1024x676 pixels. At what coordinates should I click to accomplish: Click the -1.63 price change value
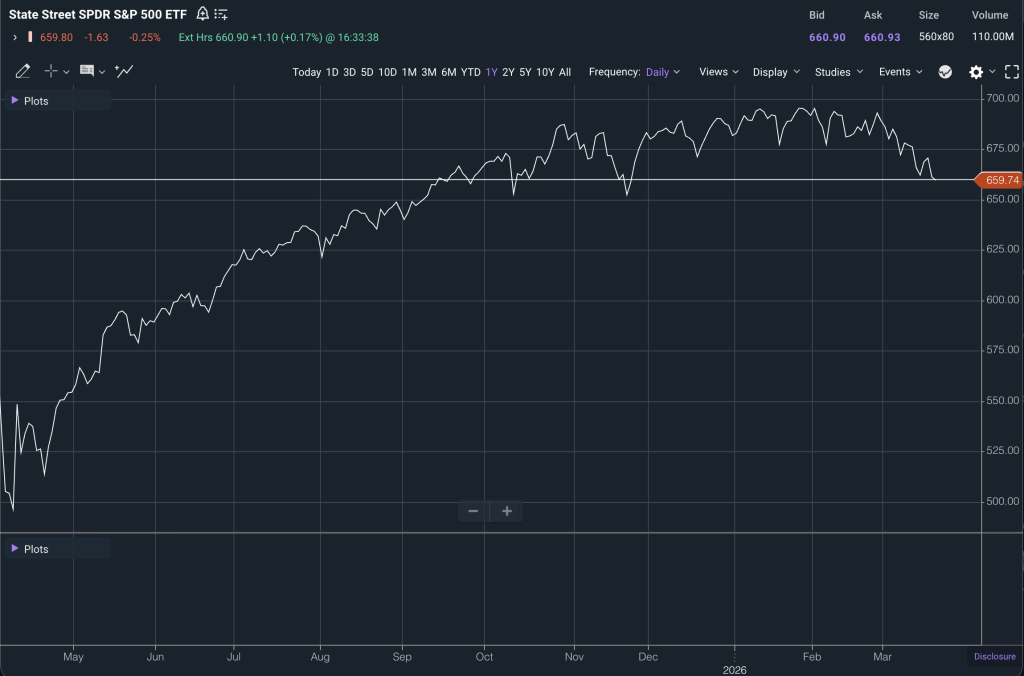coord(96,37)
